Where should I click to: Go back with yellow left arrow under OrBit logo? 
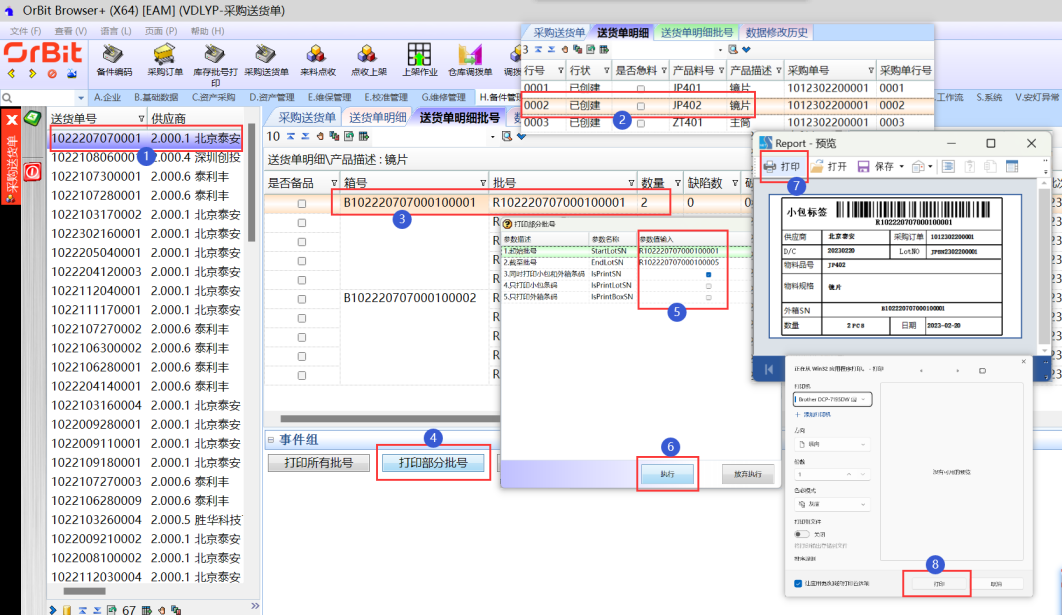(12, 73)
